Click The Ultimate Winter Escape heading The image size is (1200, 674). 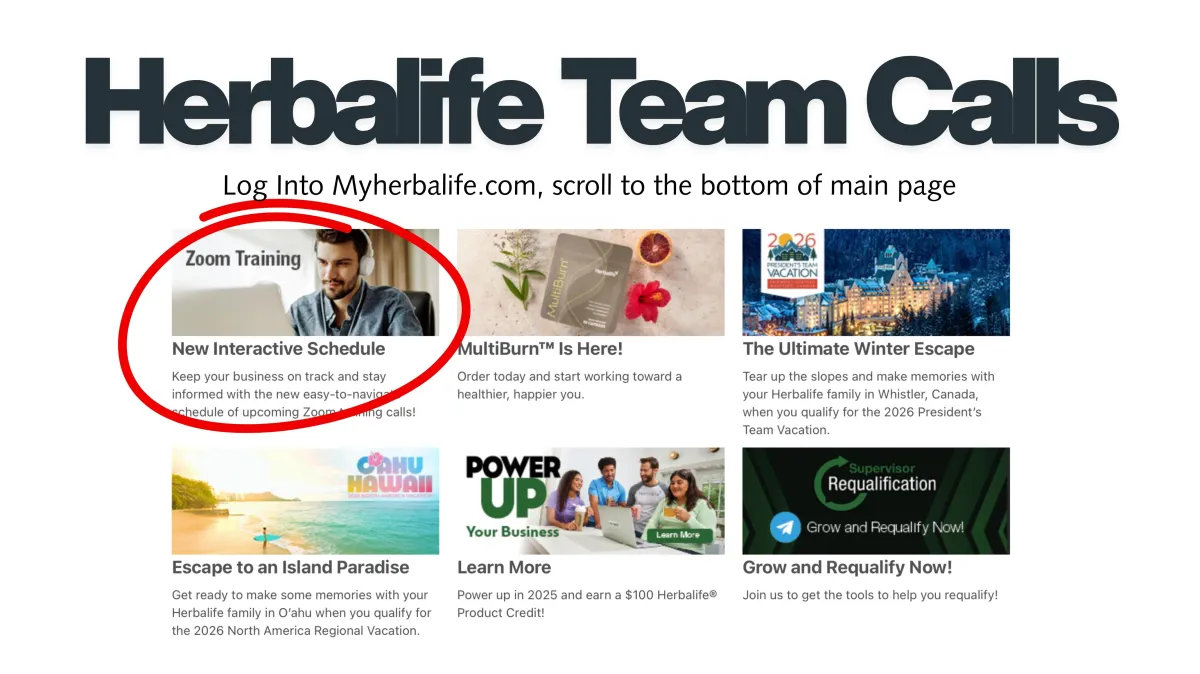[x=858, y=349]
